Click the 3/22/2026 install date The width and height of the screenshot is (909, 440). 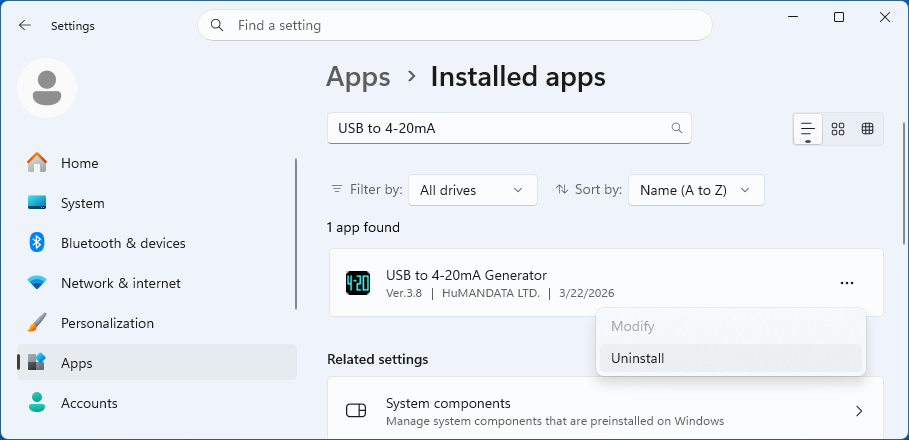pyautogui.click(x=587, y=293)
